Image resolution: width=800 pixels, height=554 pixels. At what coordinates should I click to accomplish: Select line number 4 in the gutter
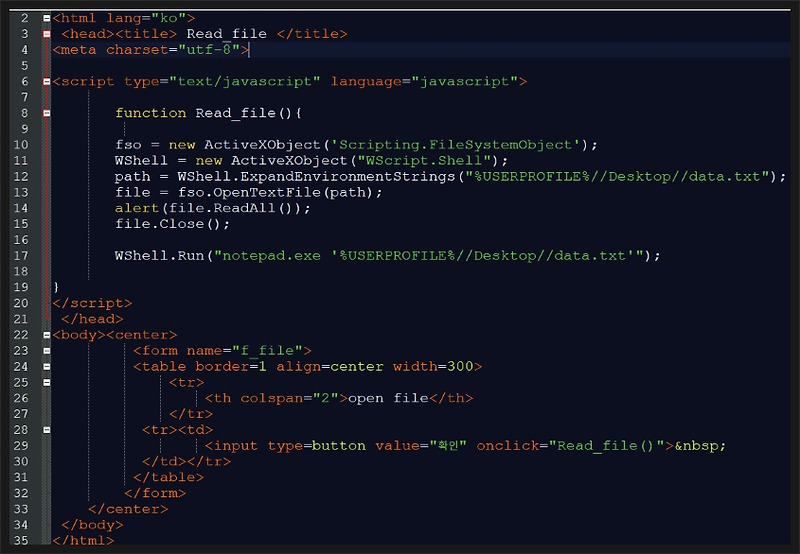[24, 50]
